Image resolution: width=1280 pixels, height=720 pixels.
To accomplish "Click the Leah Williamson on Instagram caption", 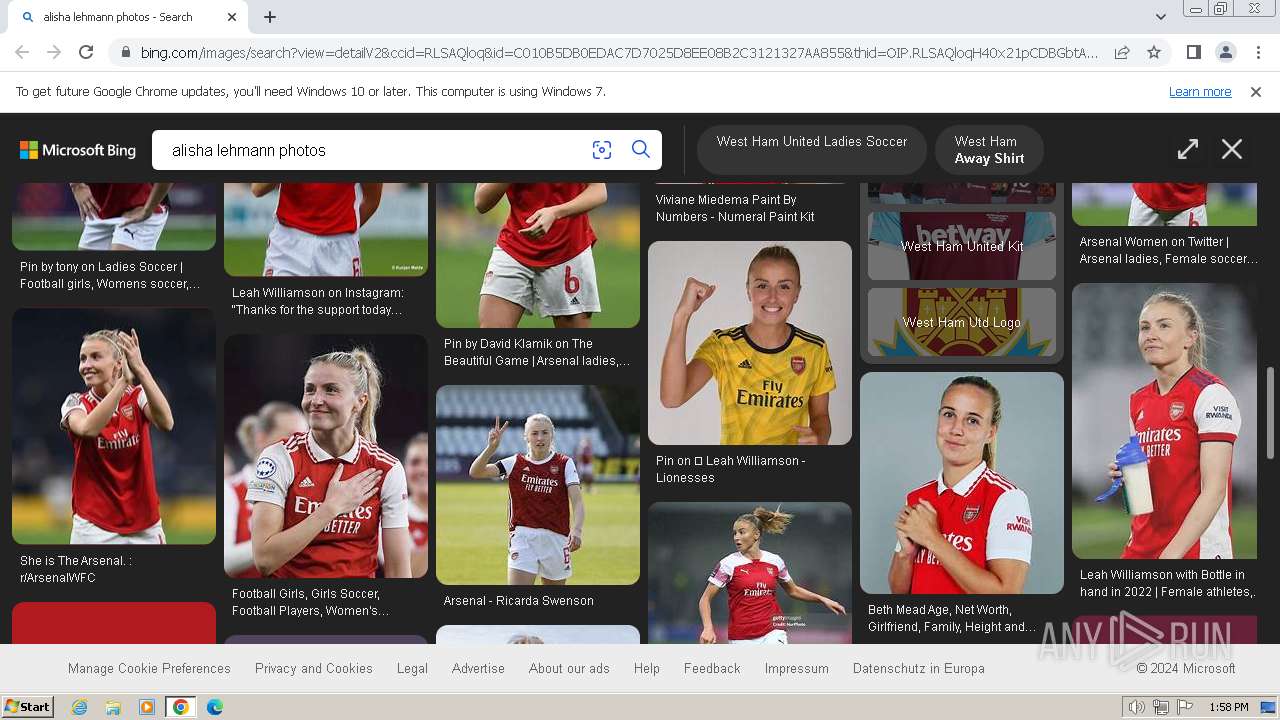I will point(318,301).
